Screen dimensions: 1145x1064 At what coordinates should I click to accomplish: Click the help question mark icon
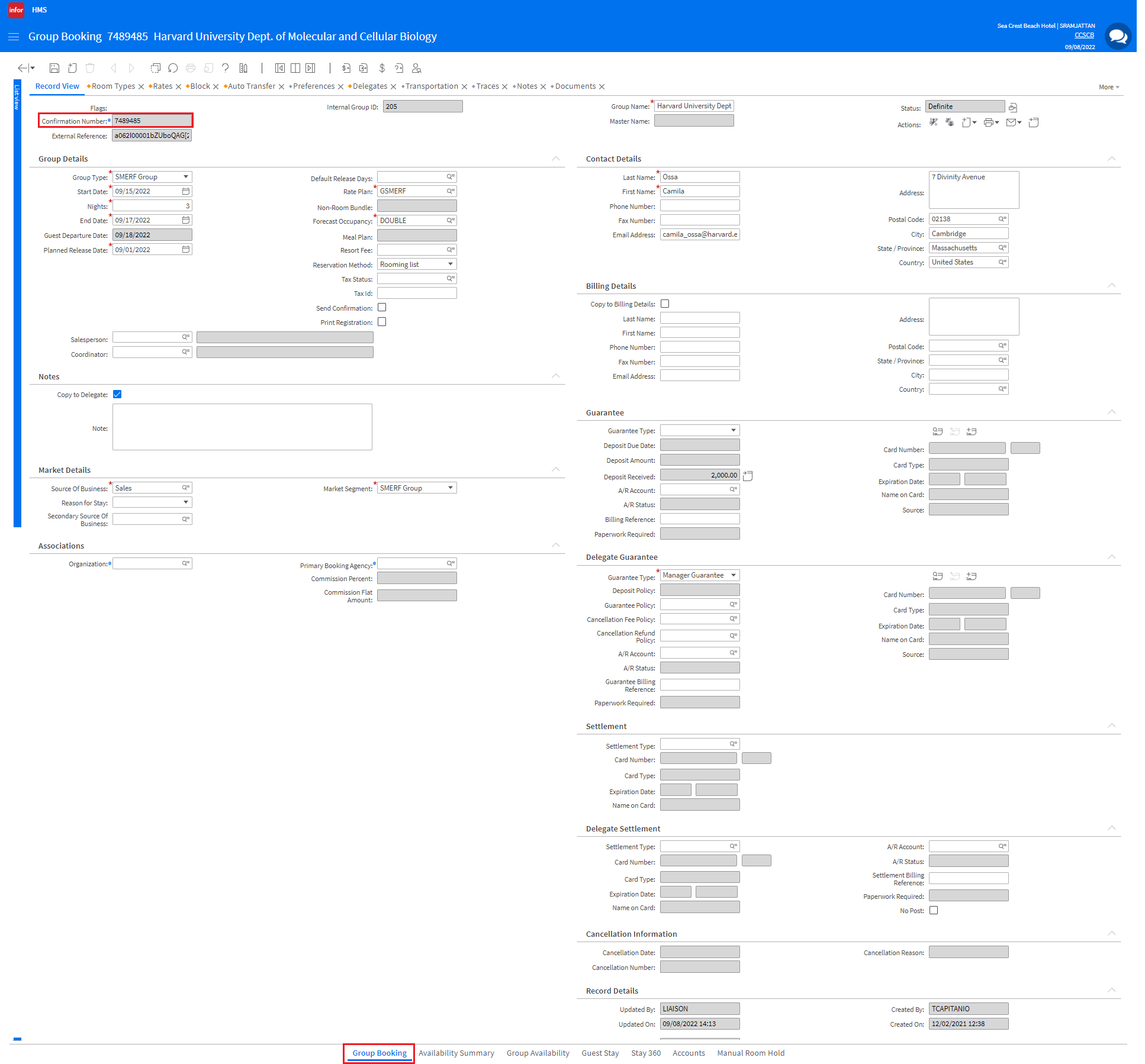225,68
